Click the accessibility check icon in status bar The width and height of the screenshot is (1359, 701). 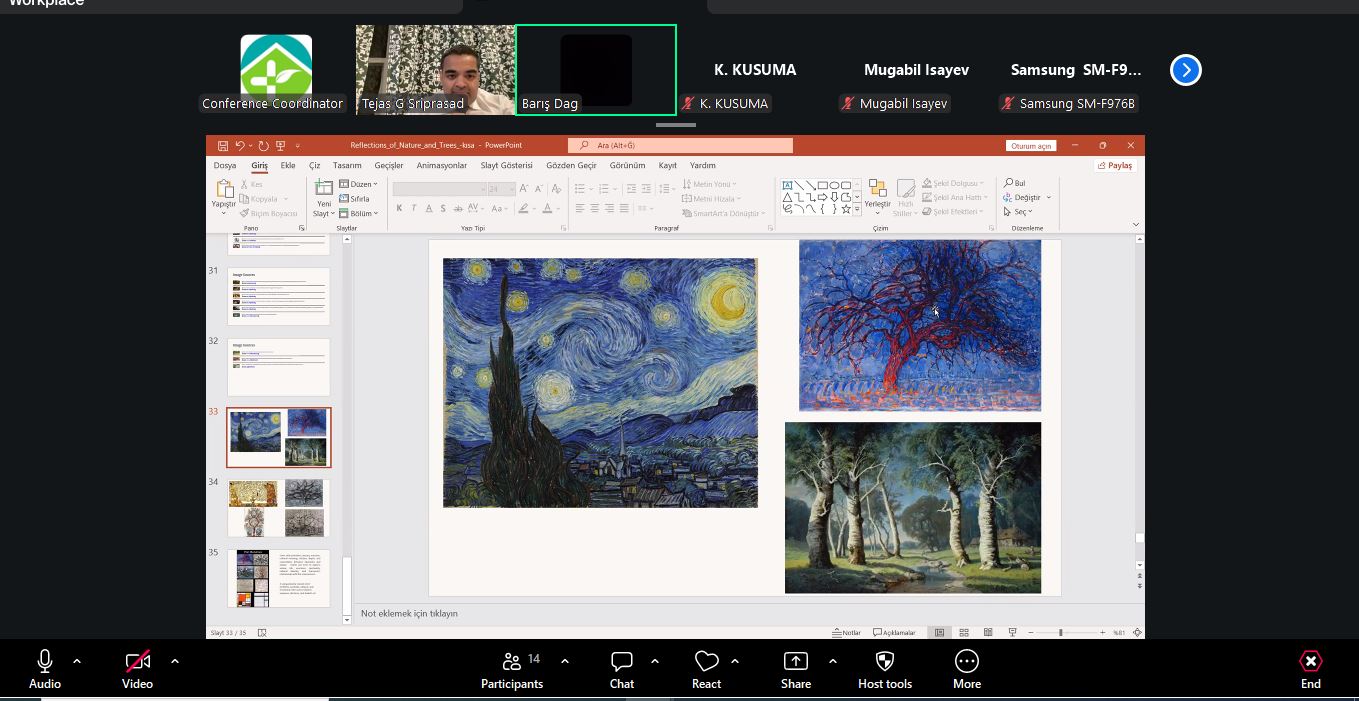(262, 632)
